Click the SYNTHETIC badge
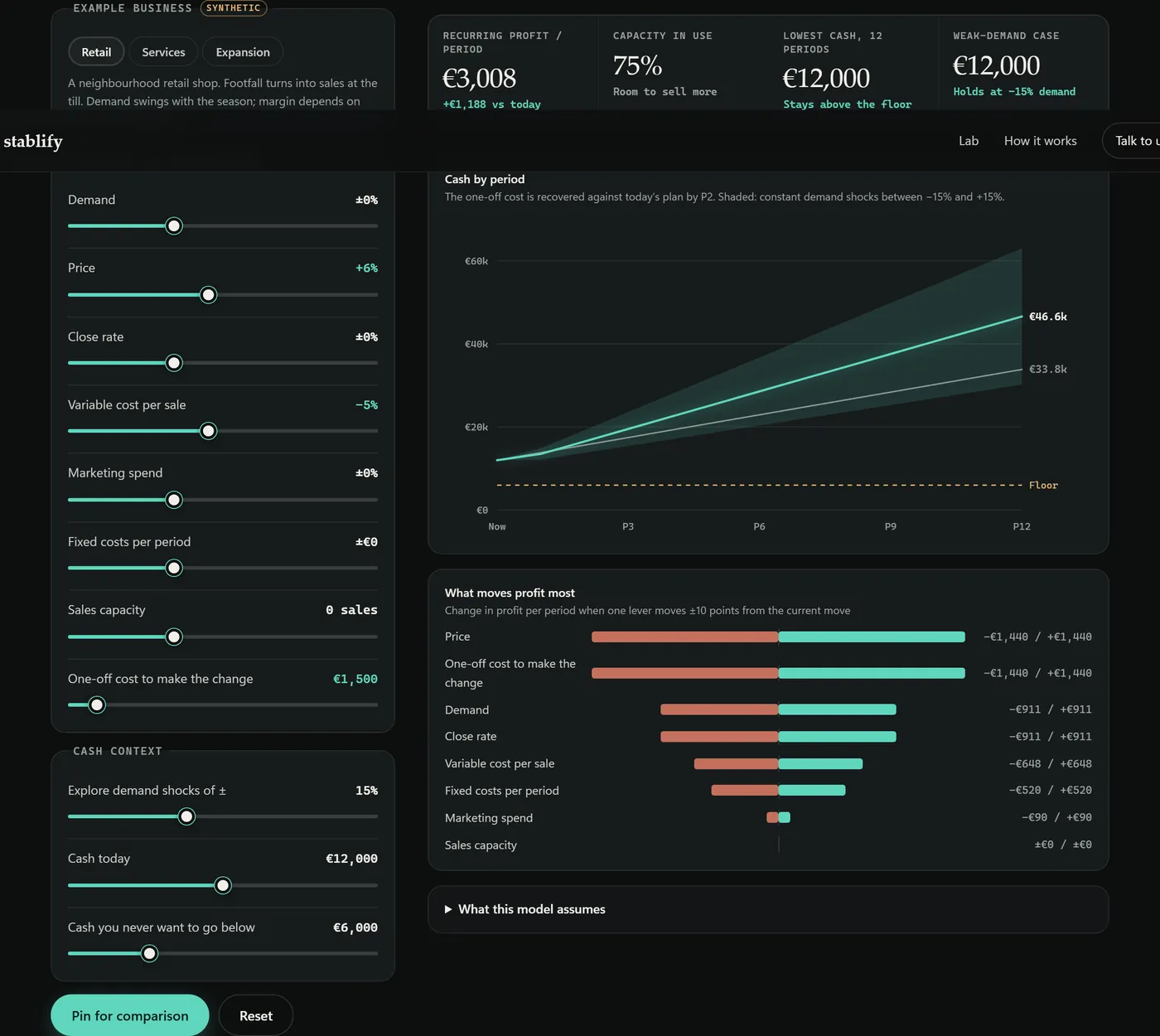 [234, 8]
